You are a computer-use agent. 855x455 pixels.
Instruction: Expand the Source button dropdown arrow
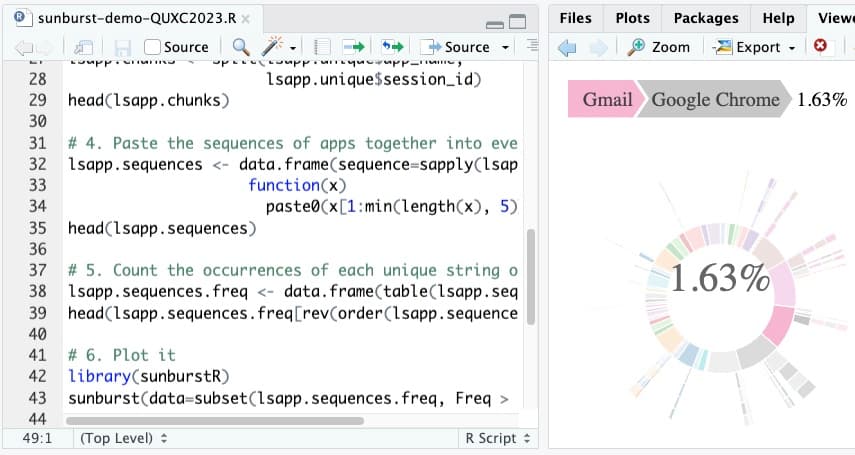coord(505,47)
